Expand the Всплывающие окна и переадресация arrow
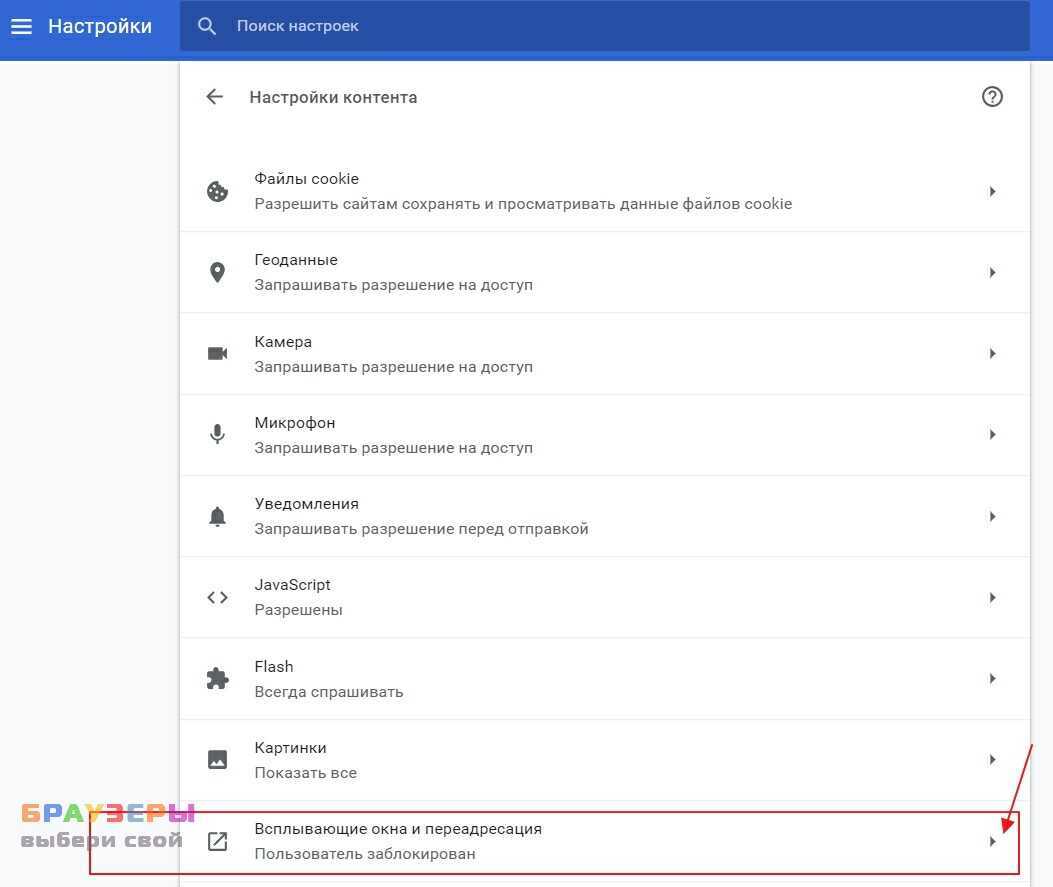The image size is (1053, 887). coord(992,841)
